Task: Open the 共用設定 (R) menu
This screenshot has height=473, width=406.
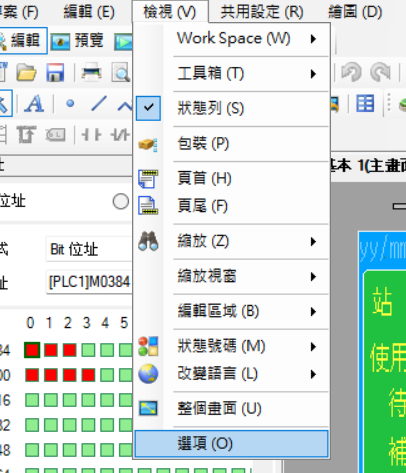Action: pyautogui.click(x=262, y=12)
